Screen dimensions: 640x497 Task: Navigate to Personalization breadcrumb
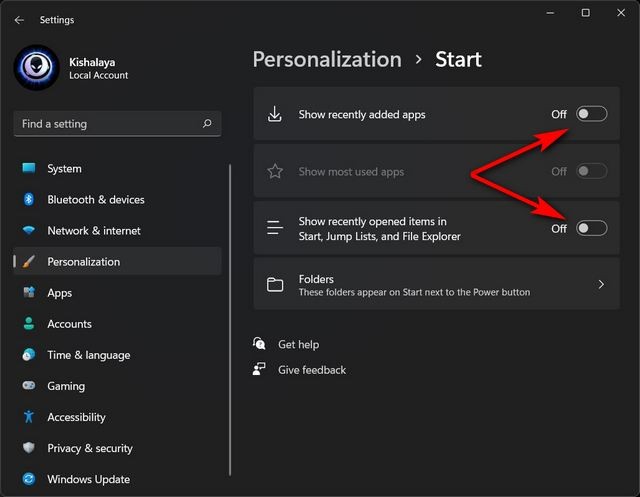click(326, 60)
